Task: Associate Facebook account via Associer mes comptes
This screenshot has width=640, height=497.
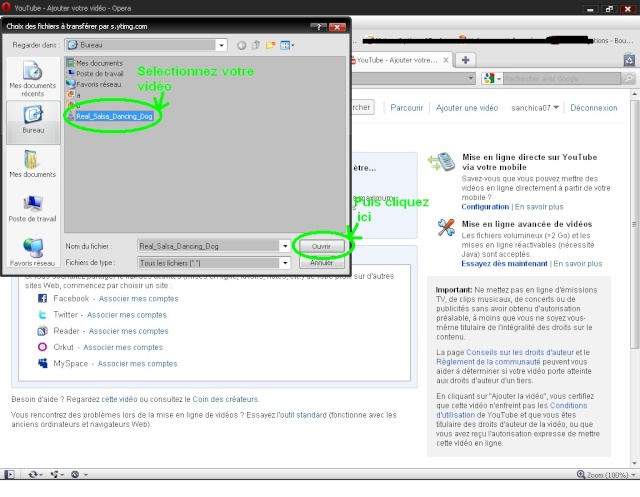Action: tap(138, 299)
